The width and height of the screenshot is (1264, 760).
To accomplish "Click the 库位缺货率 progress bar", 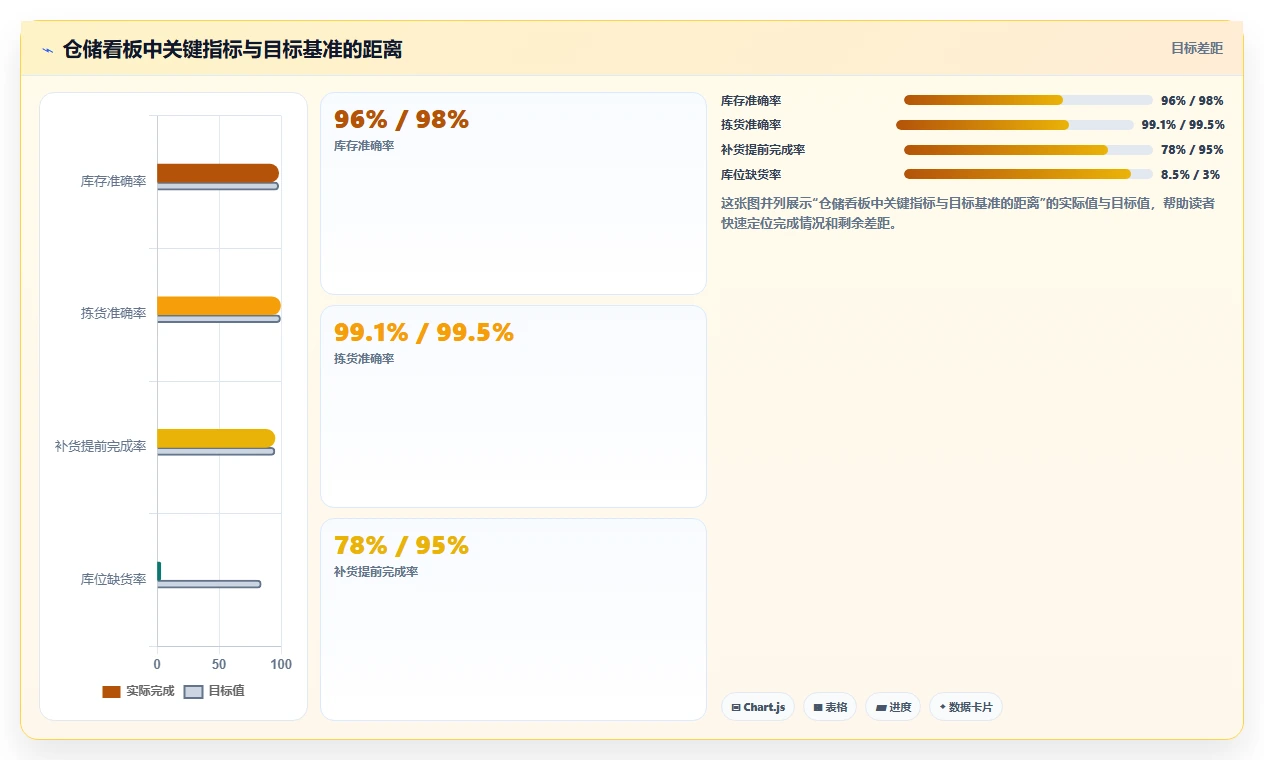I will pyautogui.click(x=1028, y=174).
